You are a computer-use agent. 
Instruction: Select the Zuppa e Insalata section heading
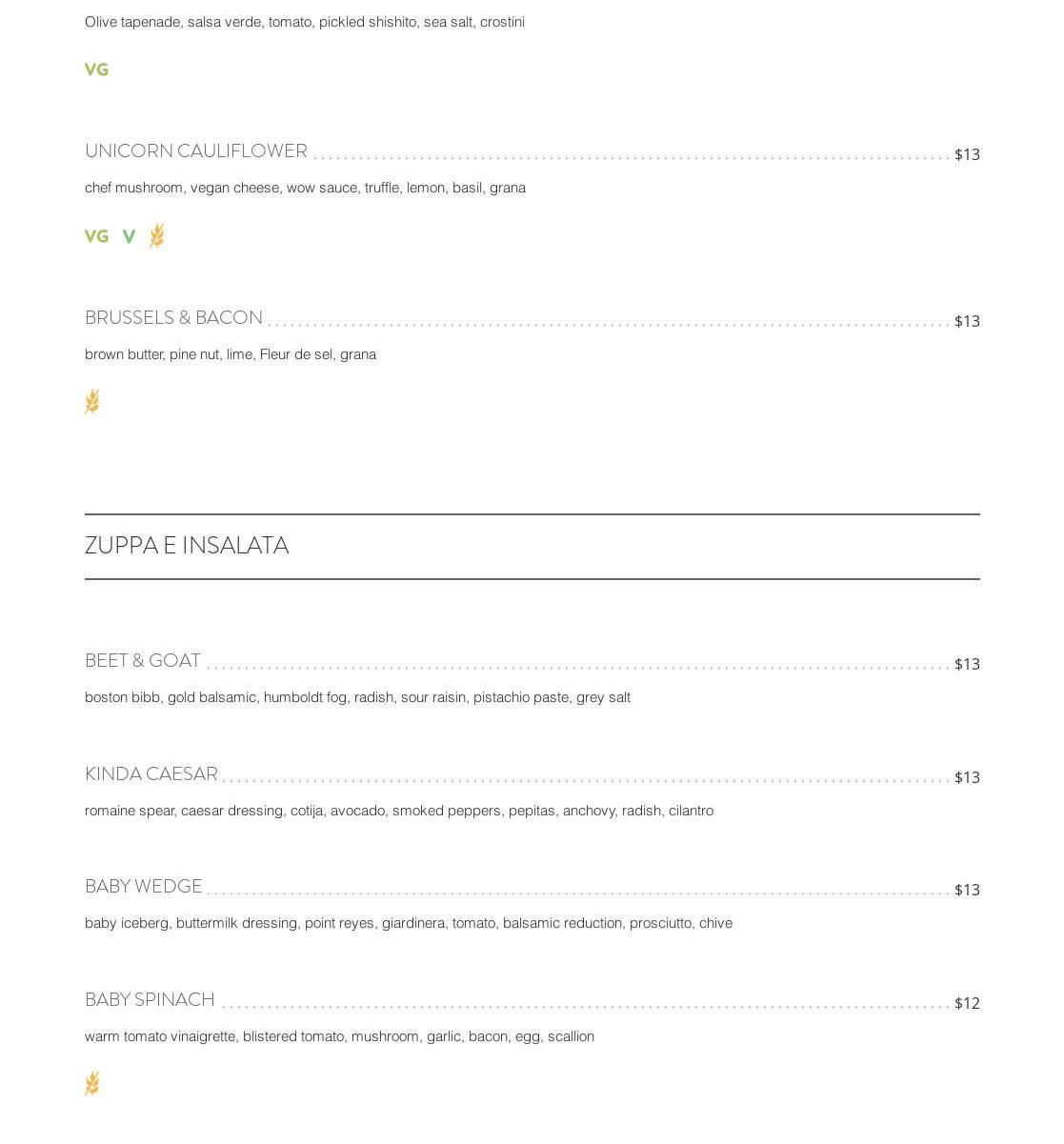click(x=187, y=546)
